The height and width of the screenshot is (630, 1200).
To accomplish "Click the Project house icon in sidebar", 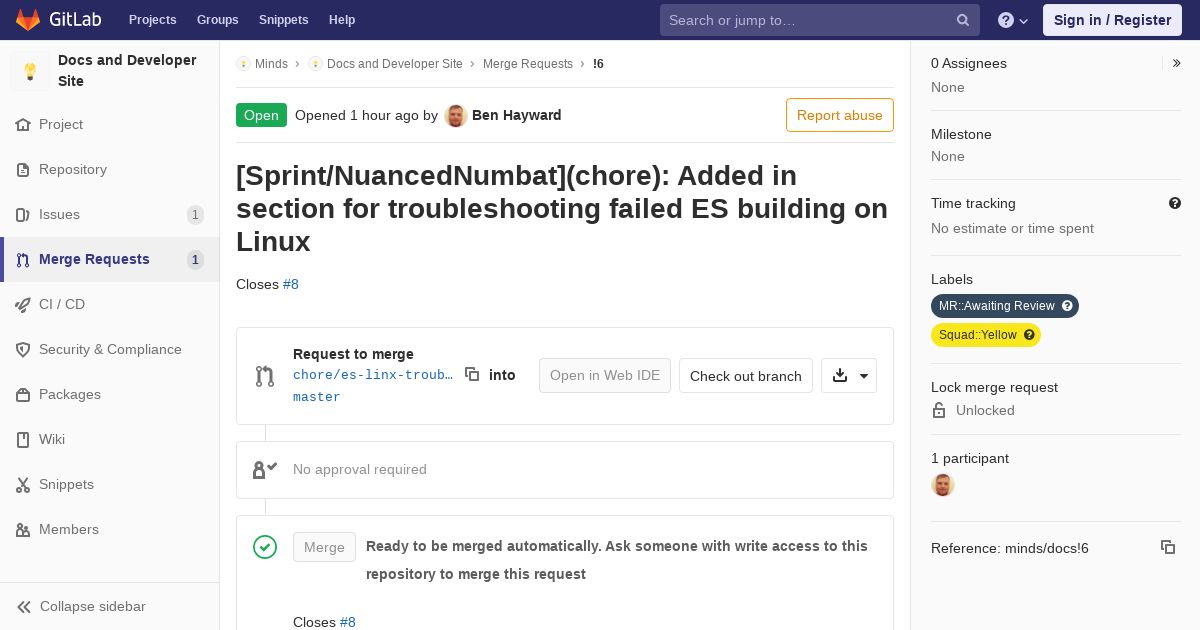I will pyautogui.click(x=23, y=125).
